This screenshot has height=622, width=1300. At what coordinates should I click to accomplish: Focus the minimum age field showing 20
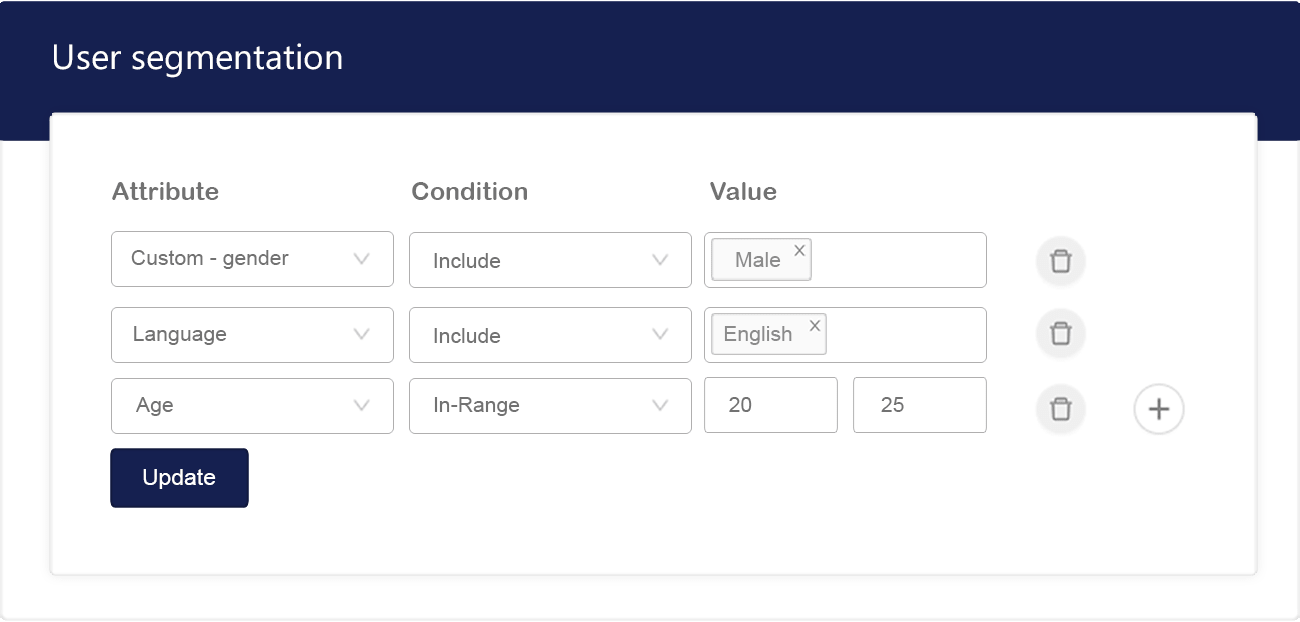(x=771, y=405)
